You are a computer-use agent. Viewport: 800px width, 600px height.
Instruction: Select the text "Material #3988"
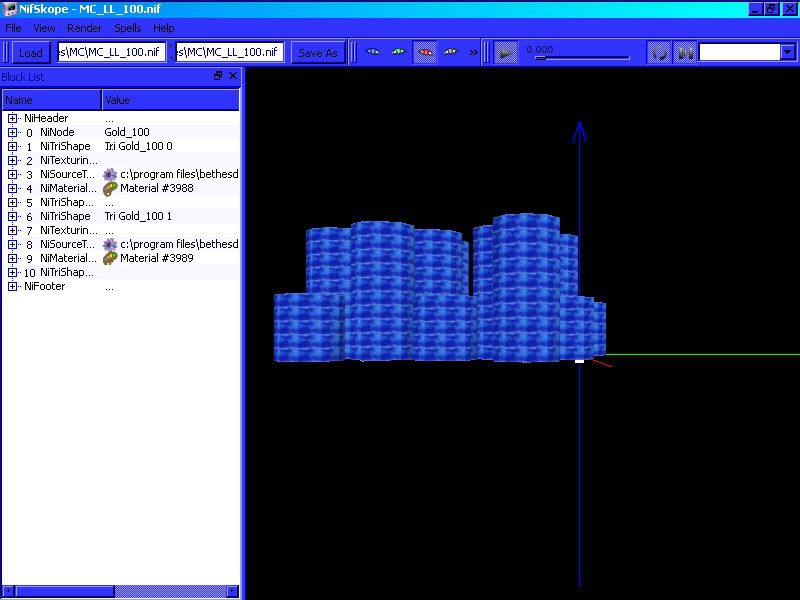[157, 188]
